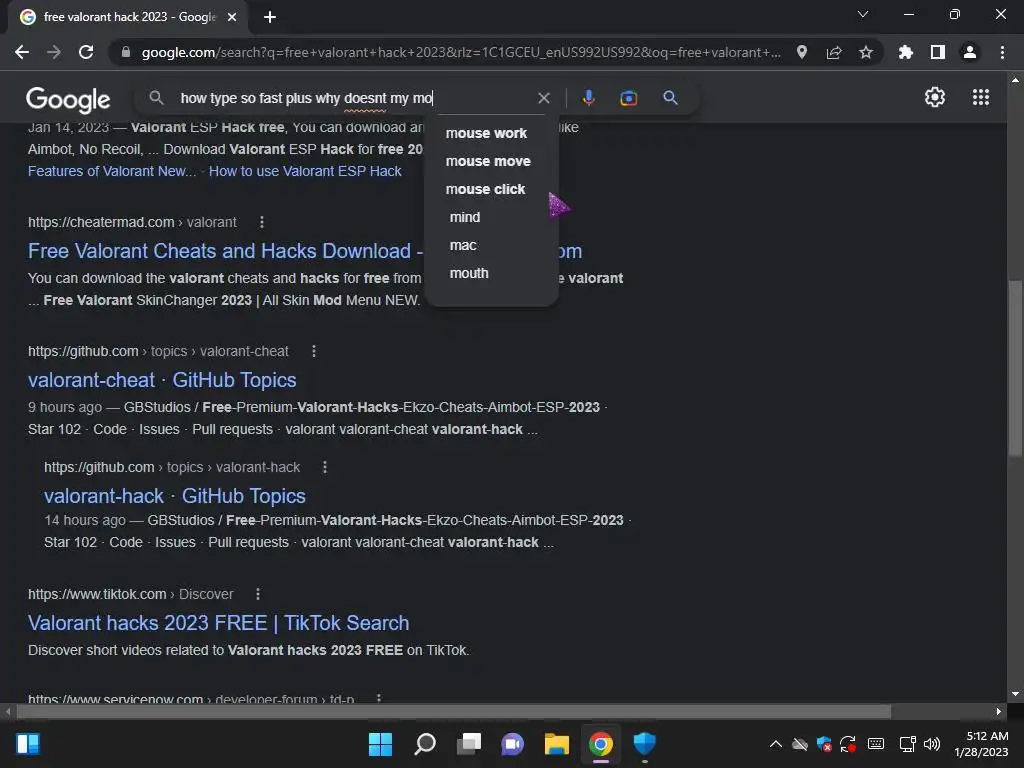Screen dimensions: 1024x768
Task: Start a search by voice
Action: (588, 98)
